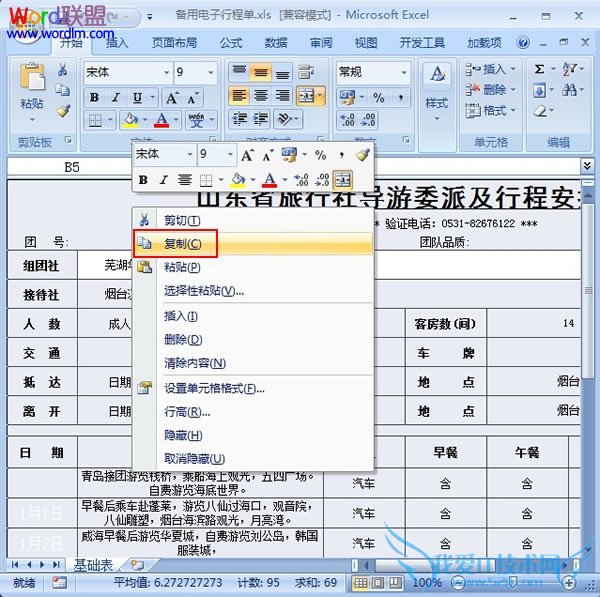Click the Clear eraser icon in editing group
The image size is (600, 597).
point(540,111)
